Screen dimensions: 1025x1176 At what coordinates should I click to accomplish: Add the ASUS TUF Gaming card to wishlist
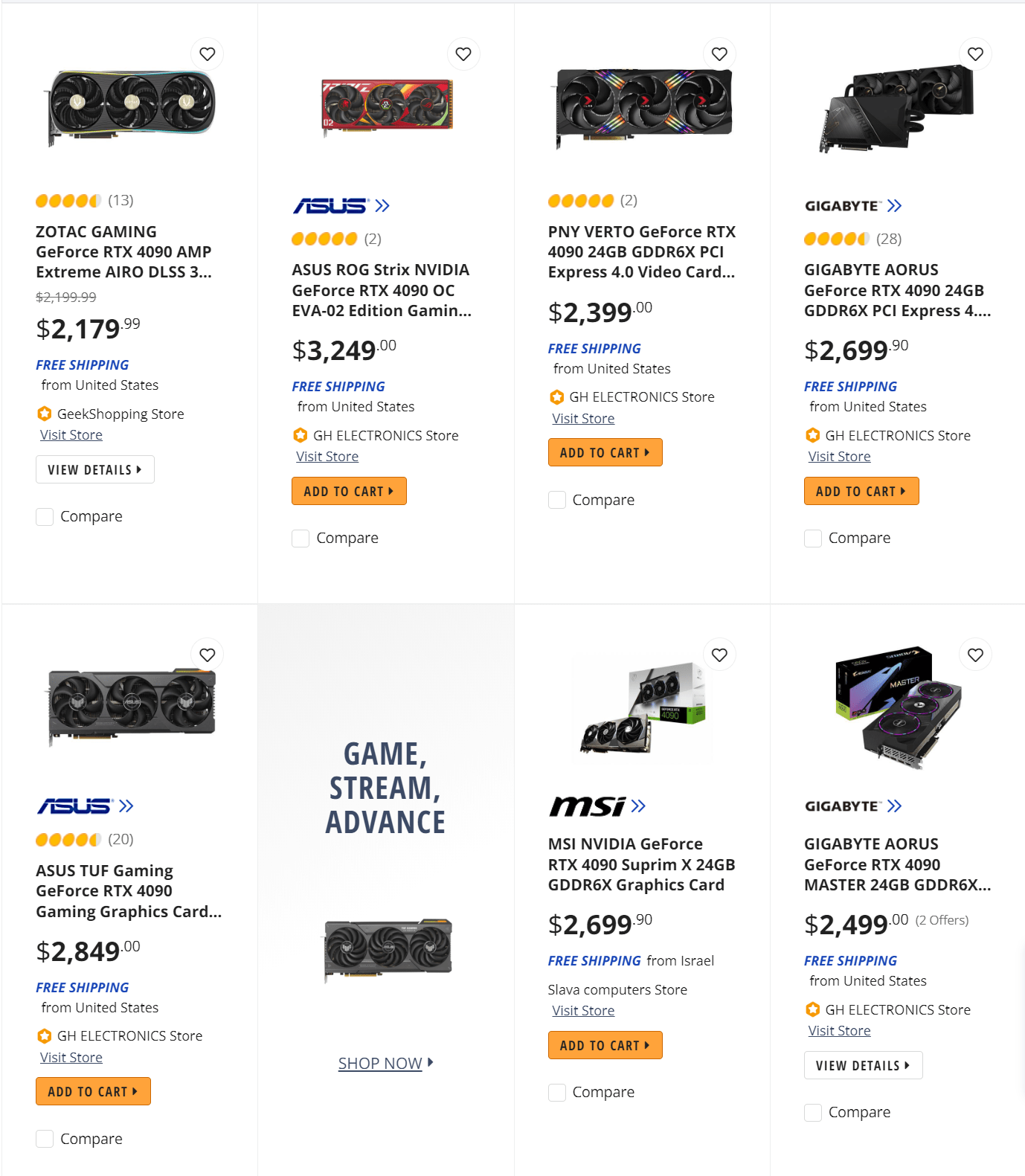207,655
